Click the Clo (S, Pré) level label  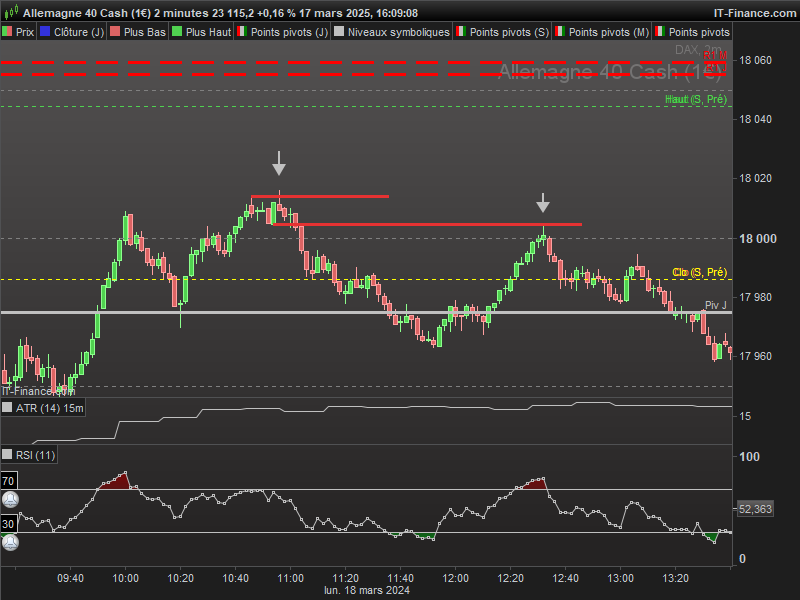pos(699,272)
